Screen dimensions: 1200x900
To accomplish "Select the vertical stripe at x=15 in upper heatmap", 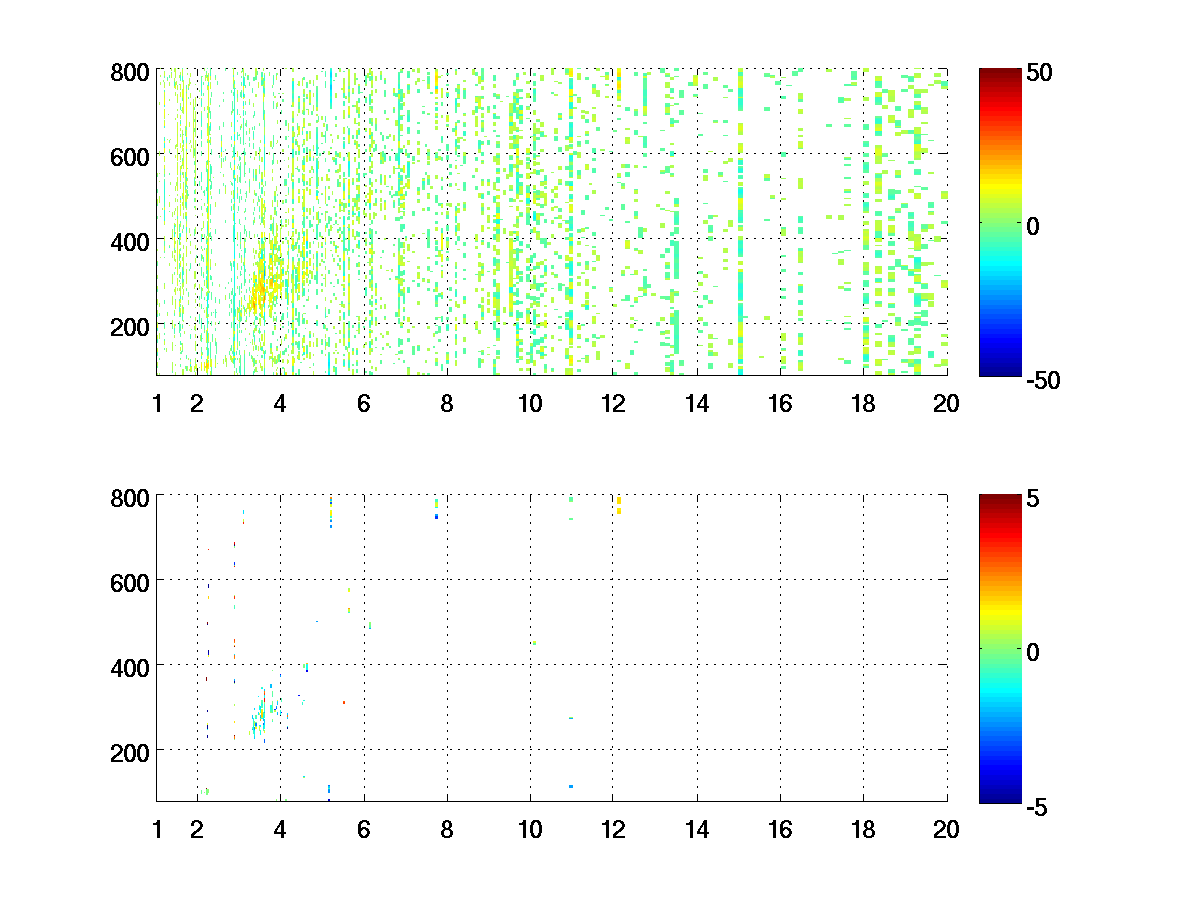I will [740, 222].
